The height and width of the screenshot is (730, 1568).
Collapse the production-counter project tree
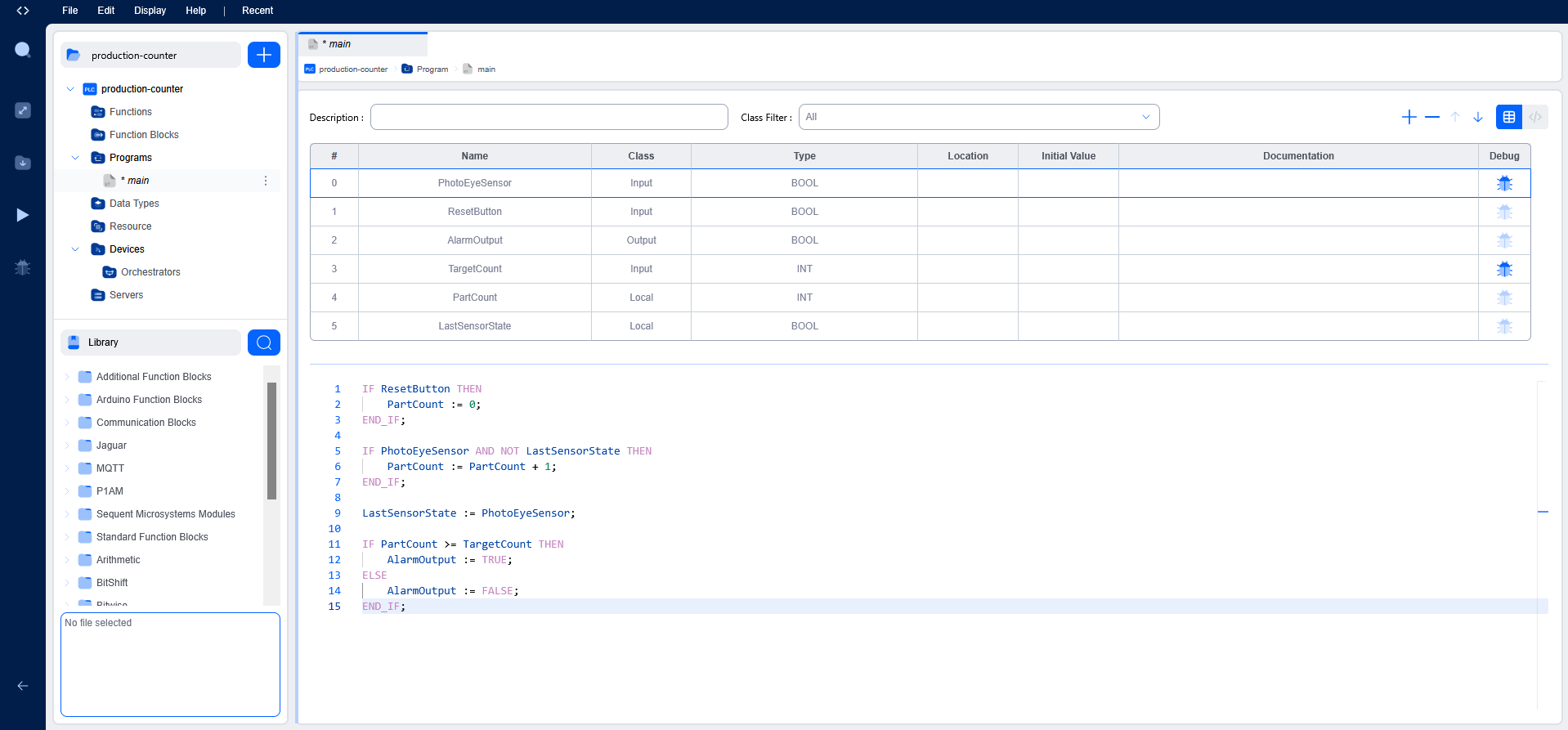tap(70, 89)
